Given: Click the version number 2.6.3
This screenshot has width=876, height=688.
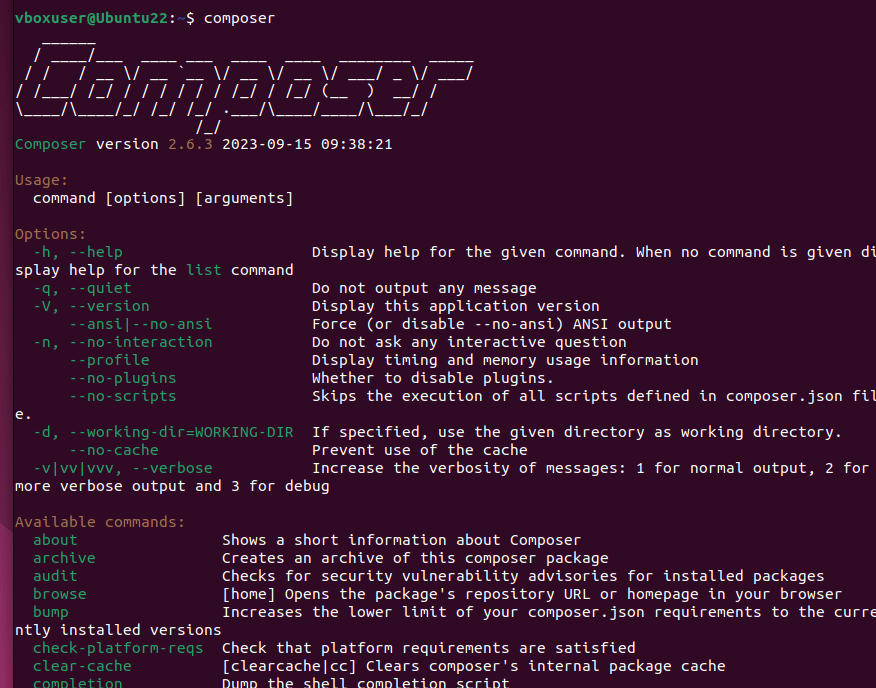Looking at the screenshot, I should [x=190, y=144].
